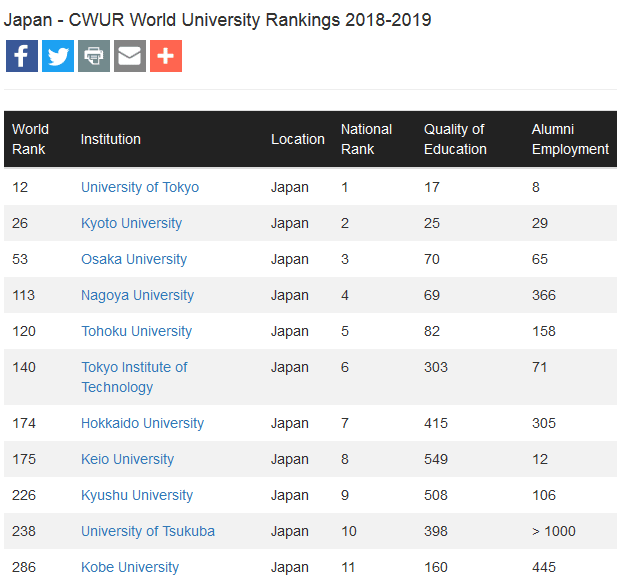Select world rank 226 cell for Kyushu
617x584 pixels.
(24, 495)
